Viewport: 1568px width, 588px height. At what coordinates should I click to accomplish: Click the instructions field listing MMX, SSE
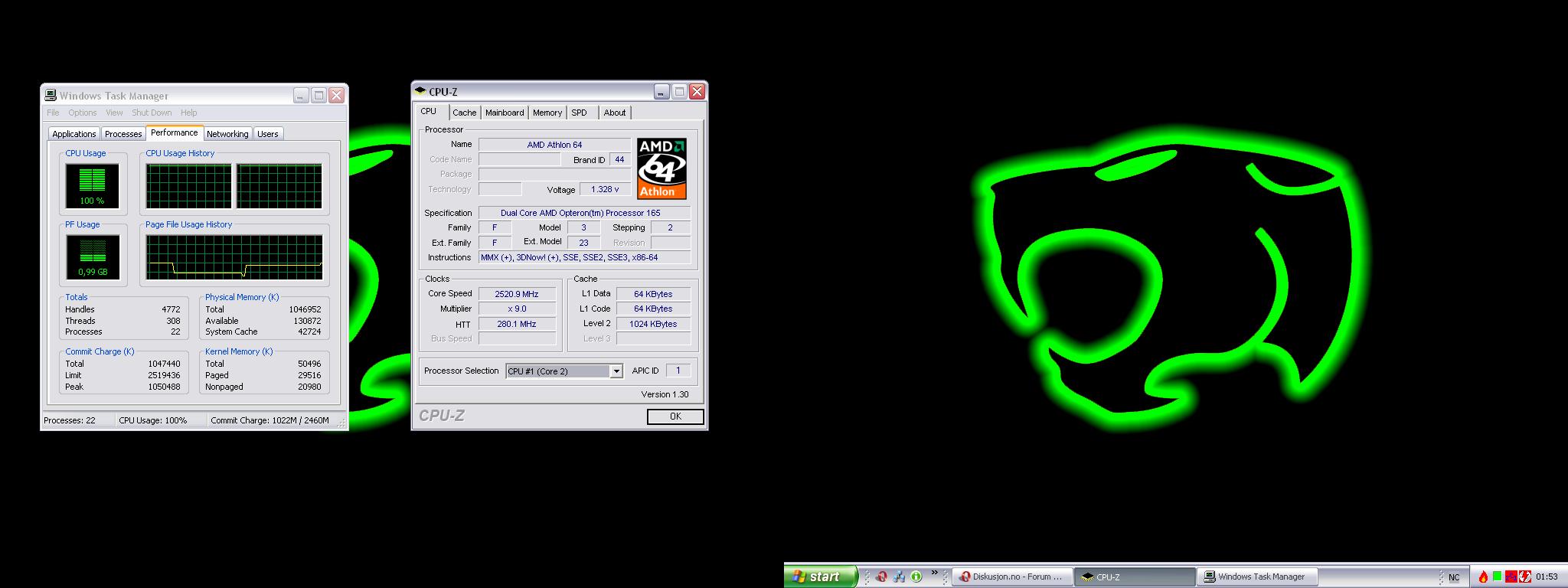pyautogui.click(x=585, y=257)
